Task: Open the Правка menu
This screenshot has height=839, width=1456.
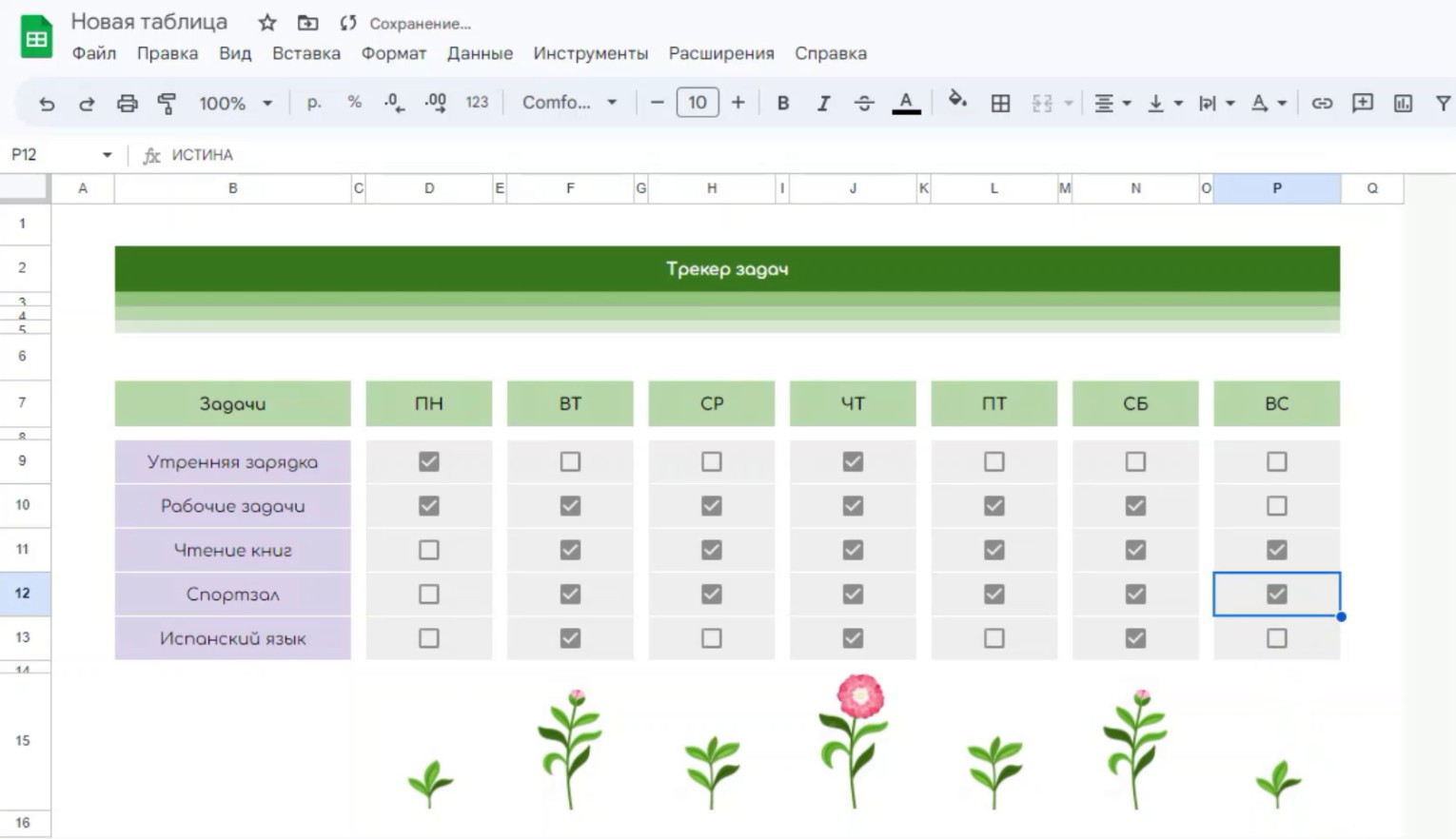Action: tap(167, 53)
